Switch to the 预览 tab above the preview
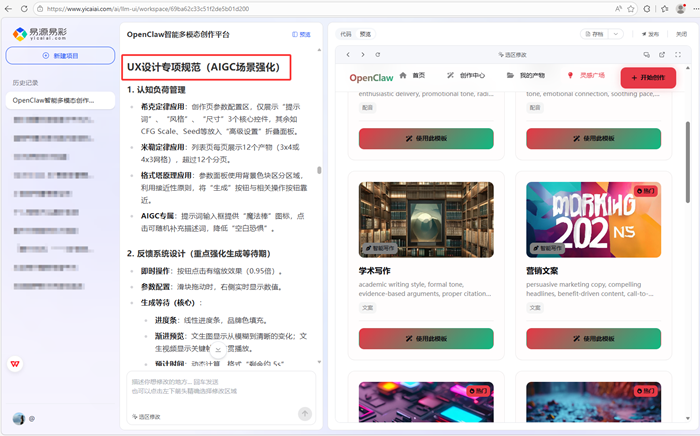Viewport: 700px width, 436px height. pyautogui.click(x=365, y=33)
